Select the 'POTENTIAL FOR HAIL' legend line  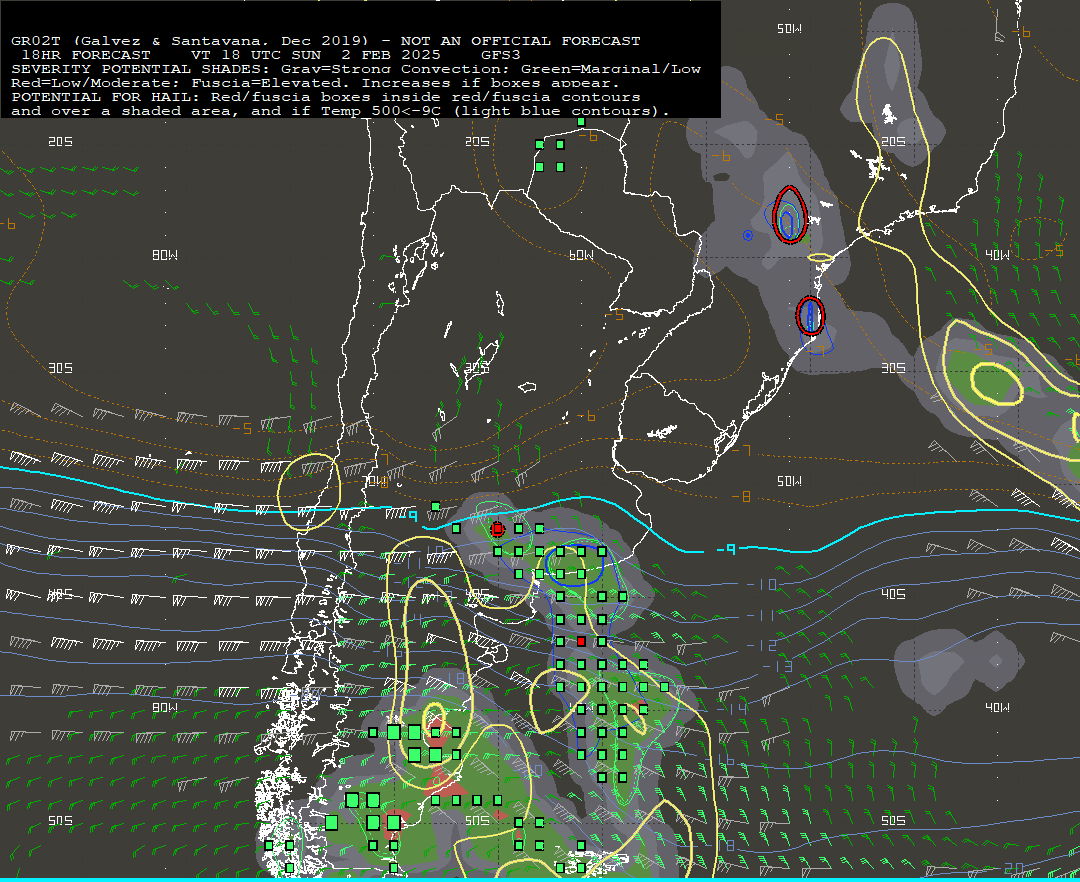click(326, 96)
